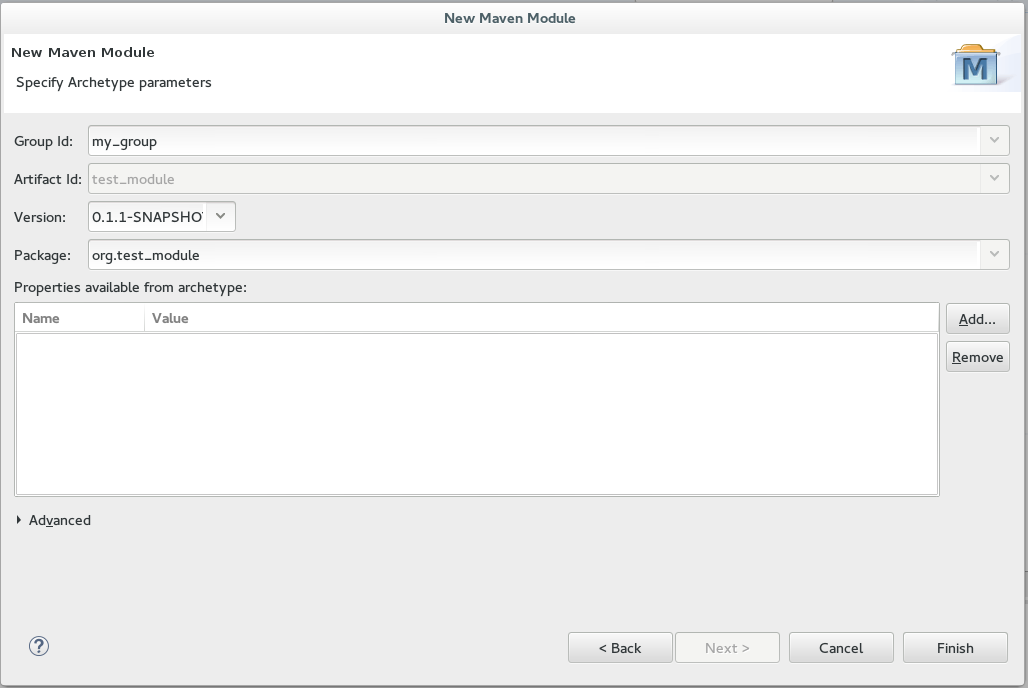Click the Value column header
This screenshot has height=688, width=1028.
(x=542, y=318)
